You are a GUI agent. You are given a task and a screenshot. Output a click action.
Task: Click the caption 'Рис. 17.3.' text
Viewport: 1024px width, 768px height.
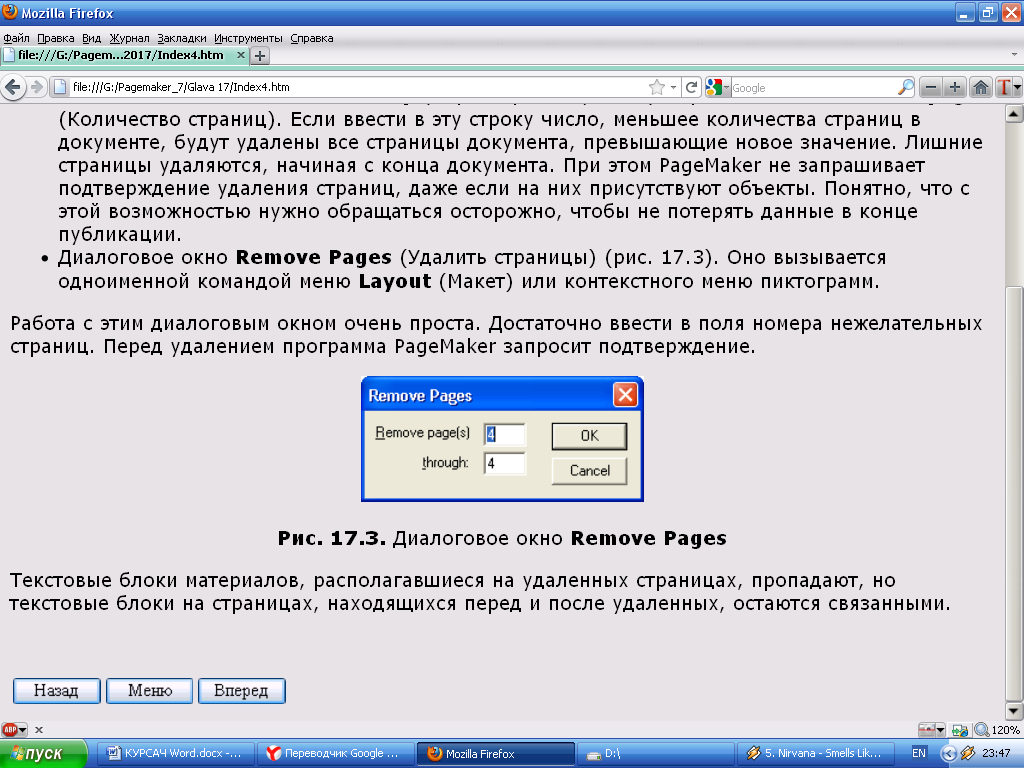click(332, 538)
